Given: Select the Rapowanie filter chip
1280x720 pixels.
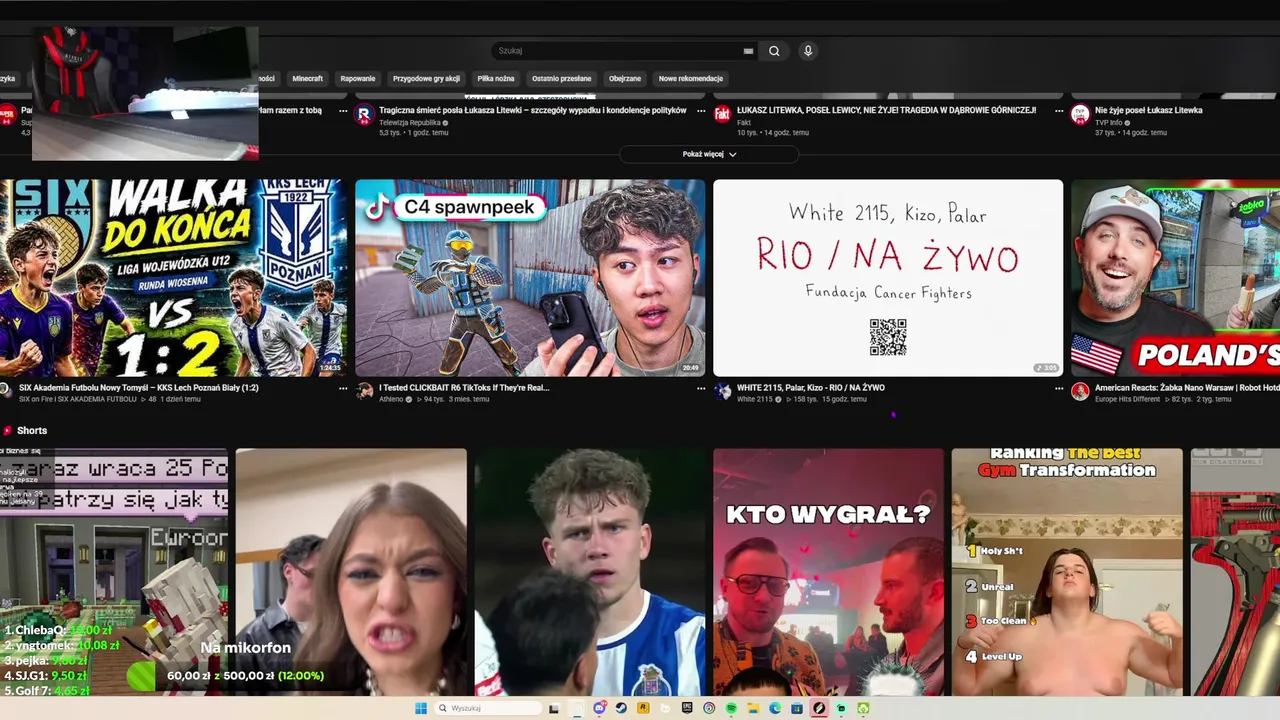Looking at the screenshot, I should pos(357,78).
